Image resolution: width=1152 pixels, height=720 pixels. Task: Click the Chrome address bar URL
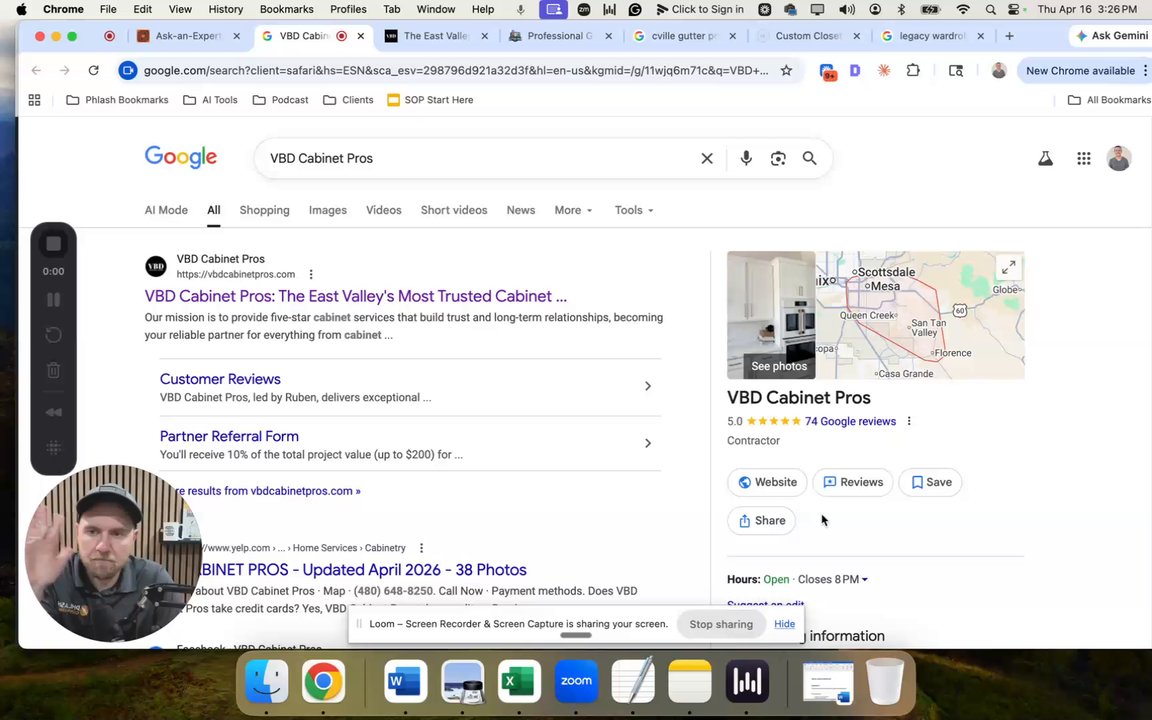[456, 71]
